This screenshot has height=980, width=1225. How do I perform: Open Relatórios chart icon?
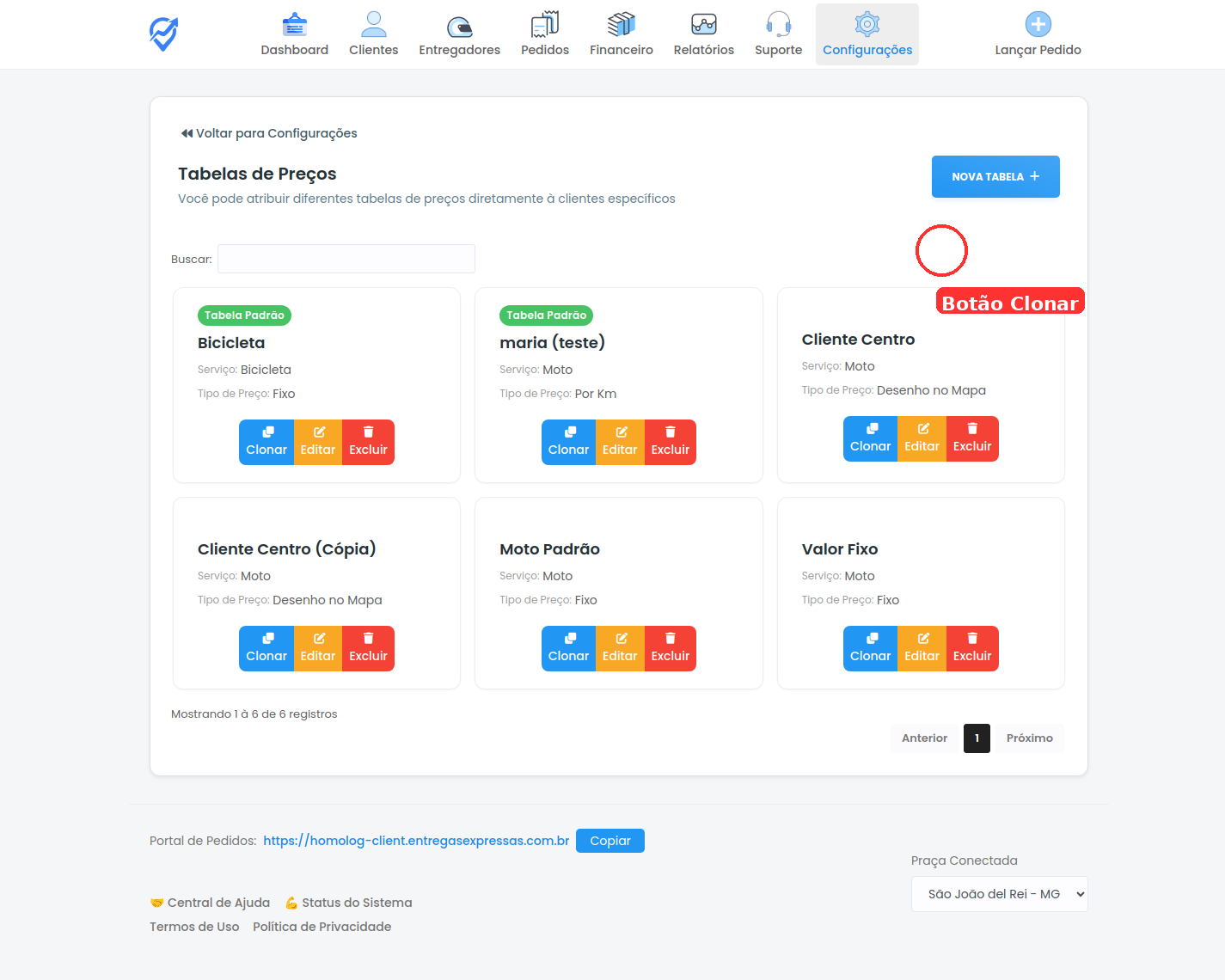pyautogui.click(x=703, y=25)
